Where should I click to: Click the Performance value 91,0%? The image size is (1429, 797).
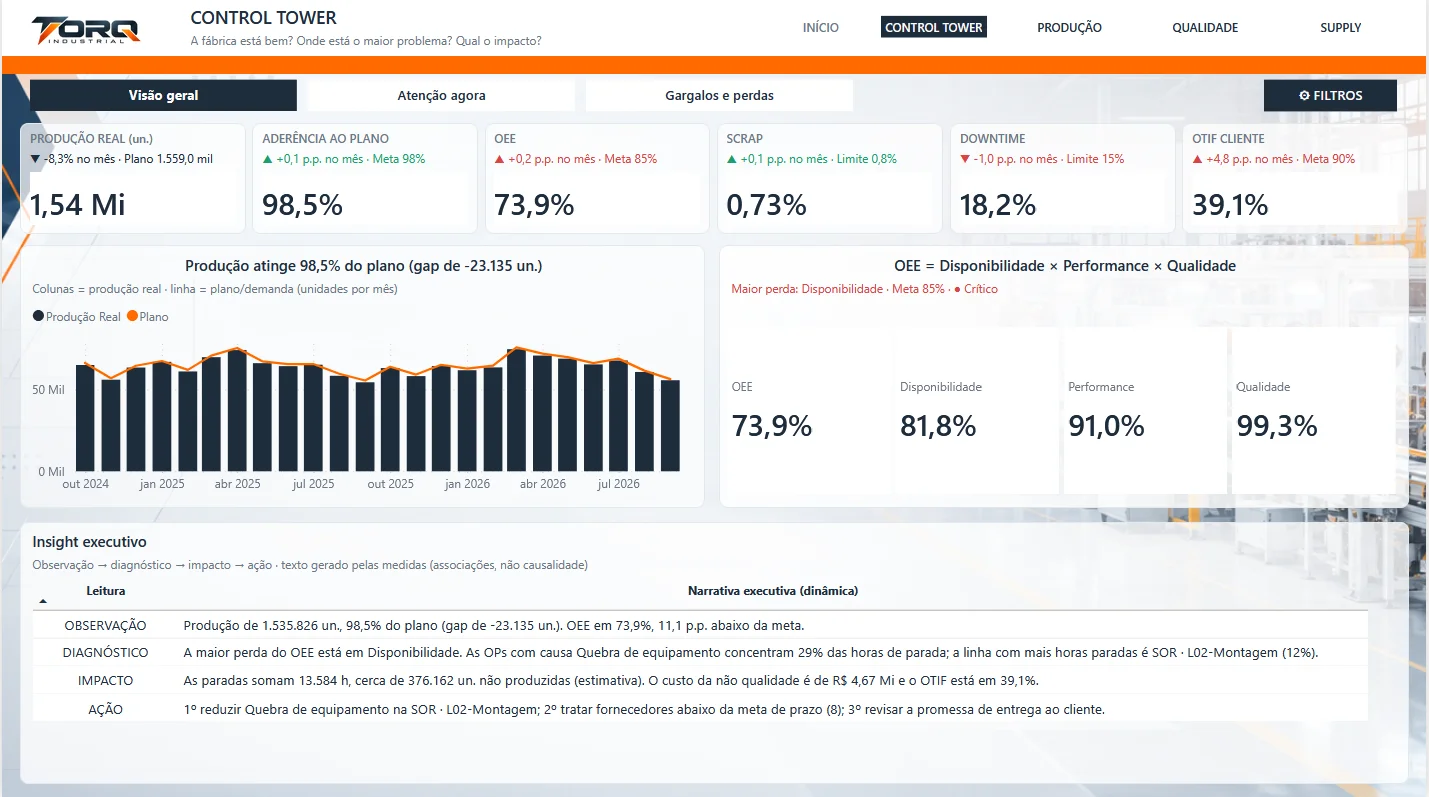tap(1106, 426)
